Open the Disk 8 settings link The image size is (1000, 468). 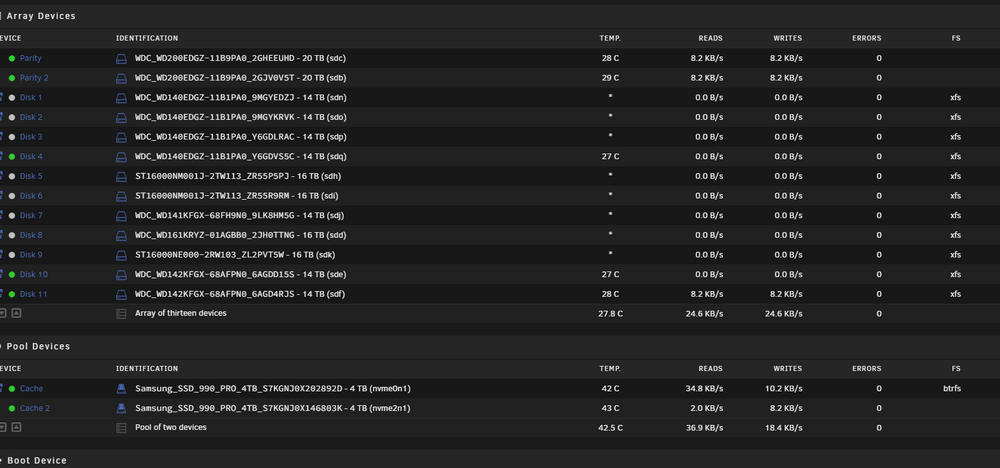click(31, 236)
